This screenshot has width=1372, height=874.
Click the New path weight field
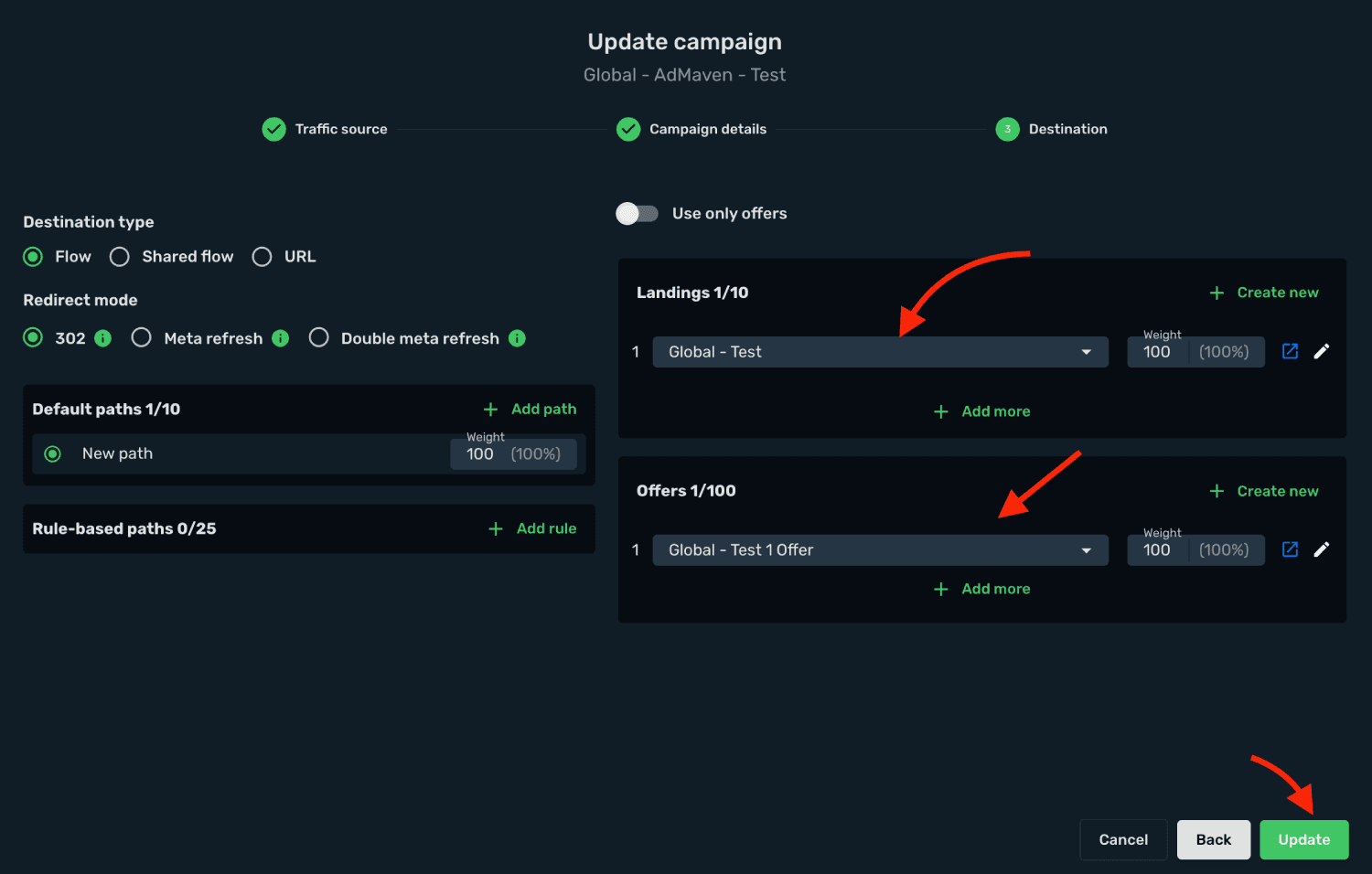coord(513,454)
